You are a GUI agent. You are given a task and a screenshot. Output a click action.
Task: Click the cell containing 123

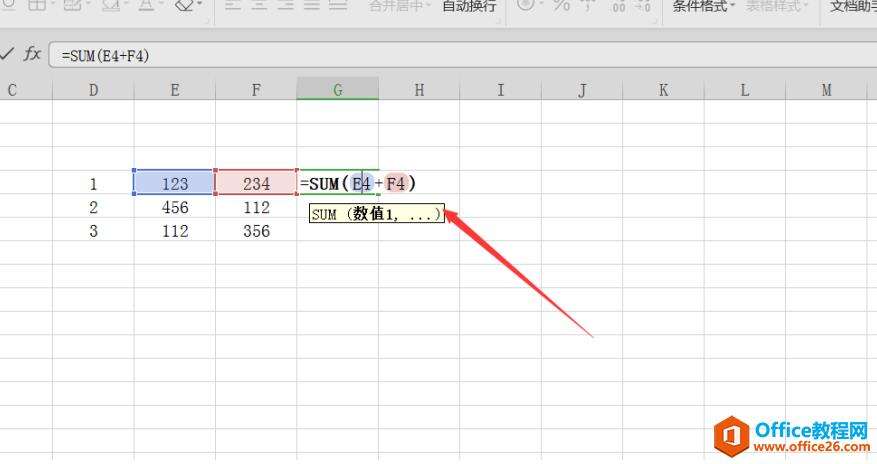(175, 183)
